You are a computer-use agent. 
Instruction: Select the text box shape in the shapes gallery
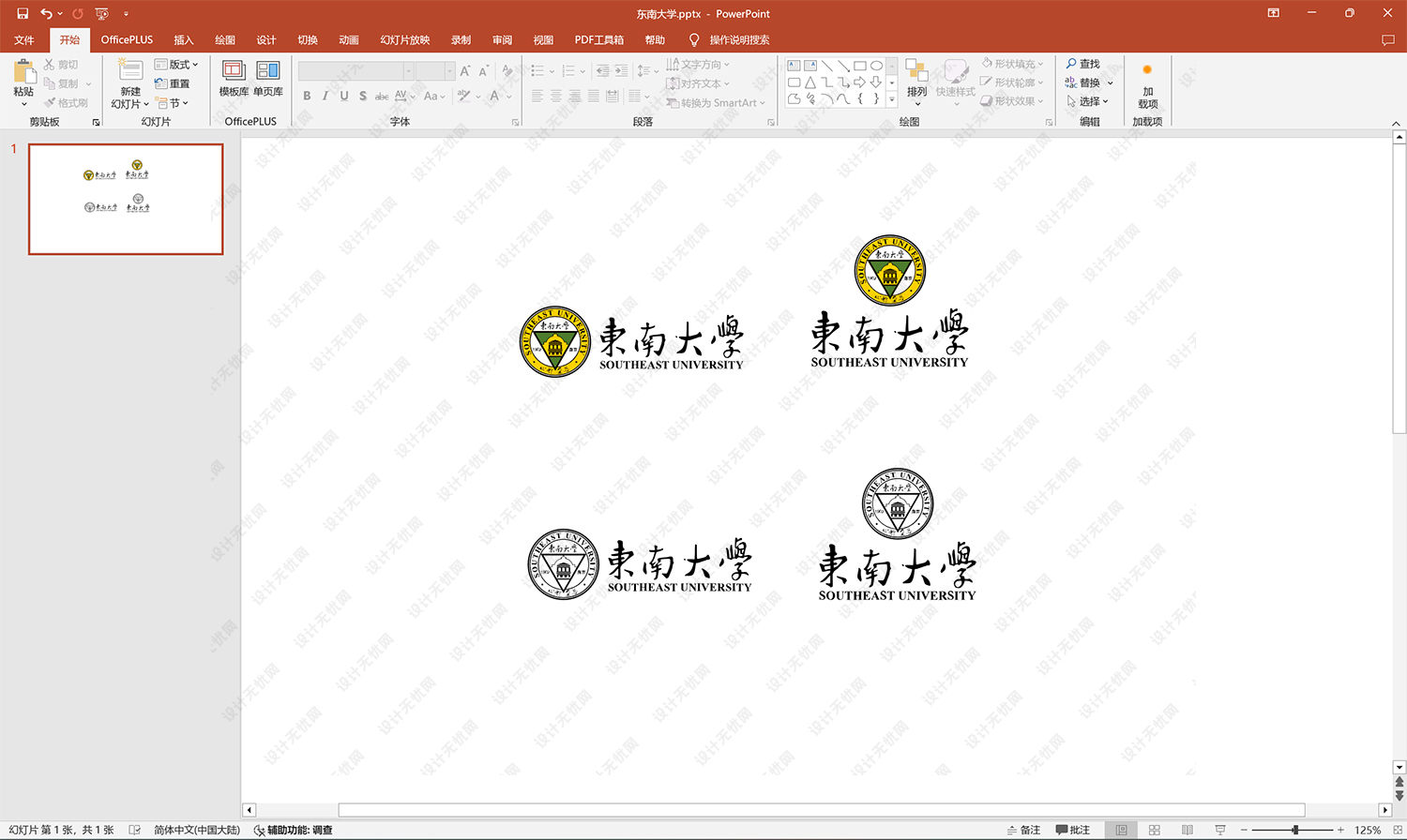794,66
